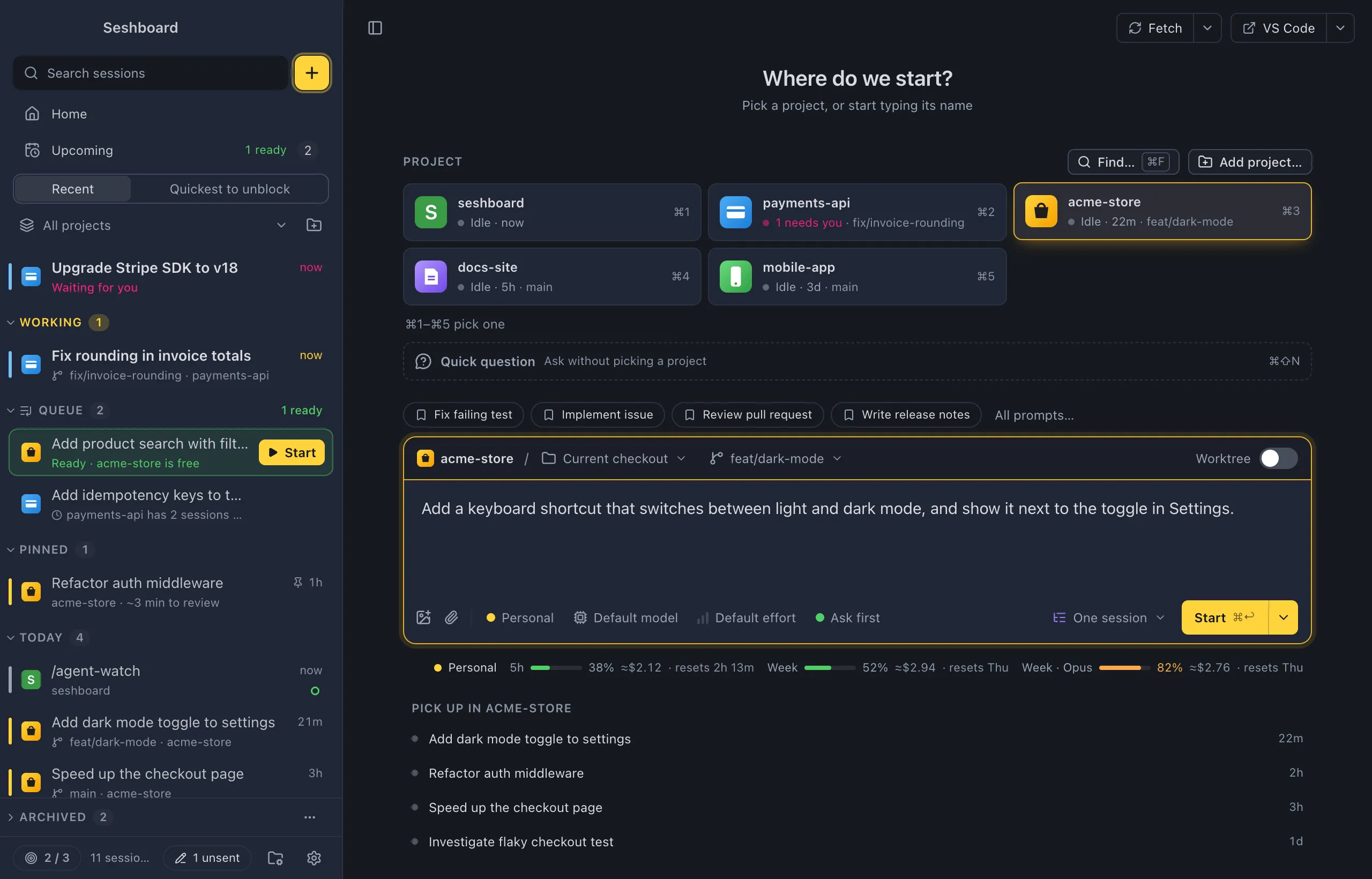
Task: Click the paperclip attach file icon
Action: pos(451,617)
